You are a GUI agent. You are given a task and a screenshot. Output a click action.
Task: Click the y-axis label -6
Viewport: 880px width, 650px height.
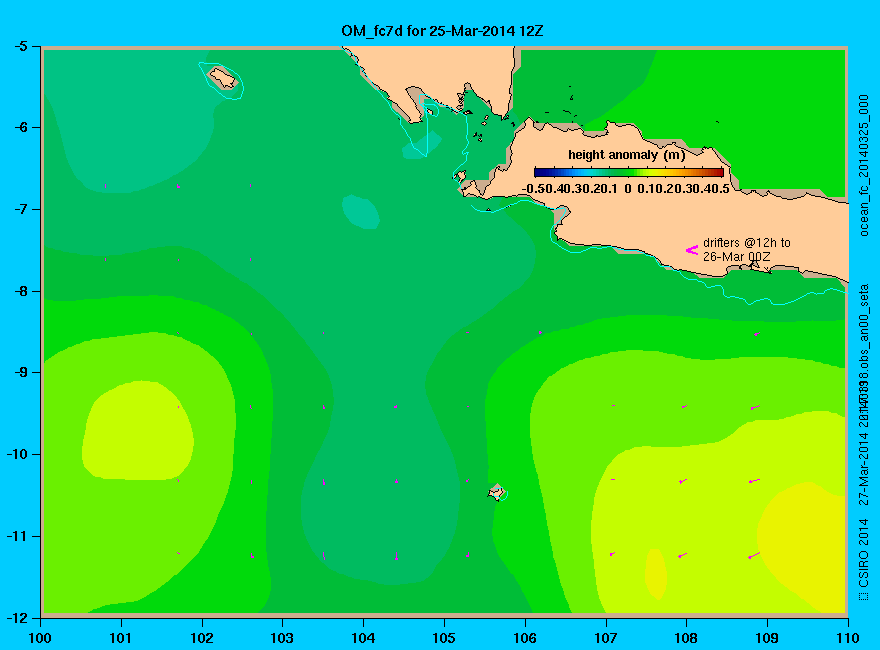point(21,127)
